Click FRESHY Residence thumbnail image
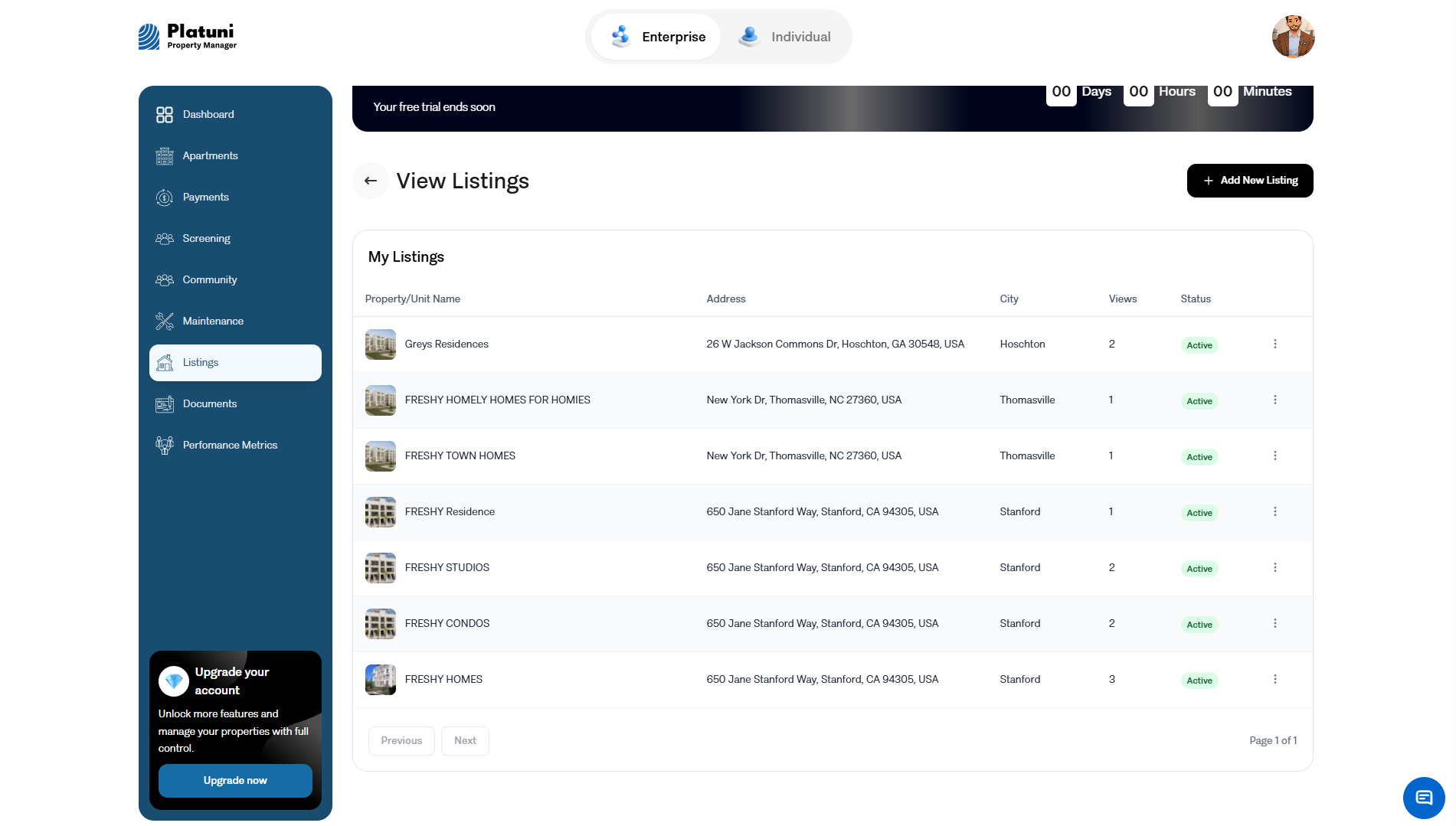Viewport: 1456px width, 826px height. 381,512
